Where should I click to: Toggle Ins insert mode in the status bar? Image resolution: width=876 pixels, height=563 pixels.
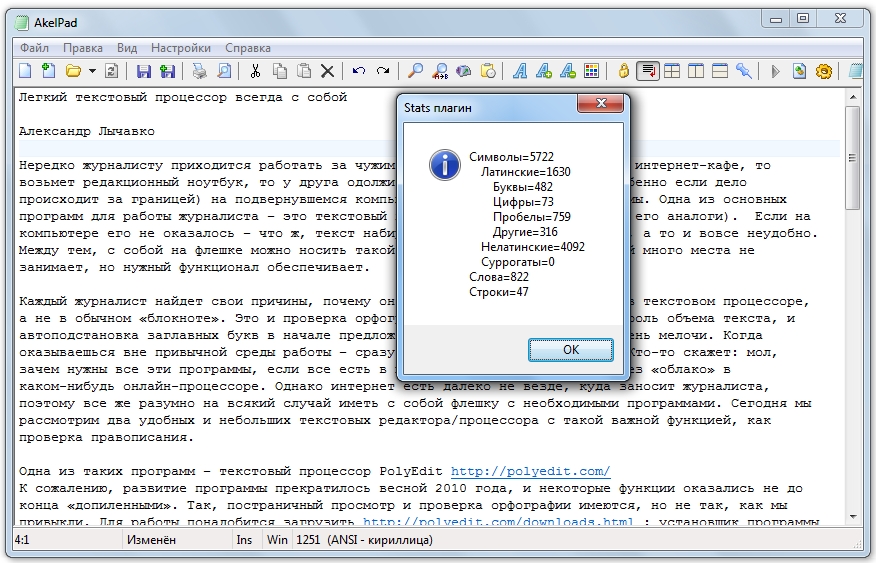click(x=244, y=540)
